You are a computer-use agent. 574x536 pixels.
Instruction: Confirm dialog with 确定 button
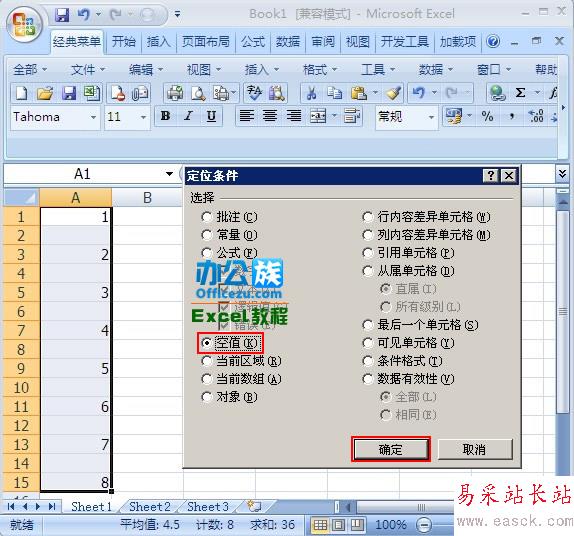(x=391, y=449)
